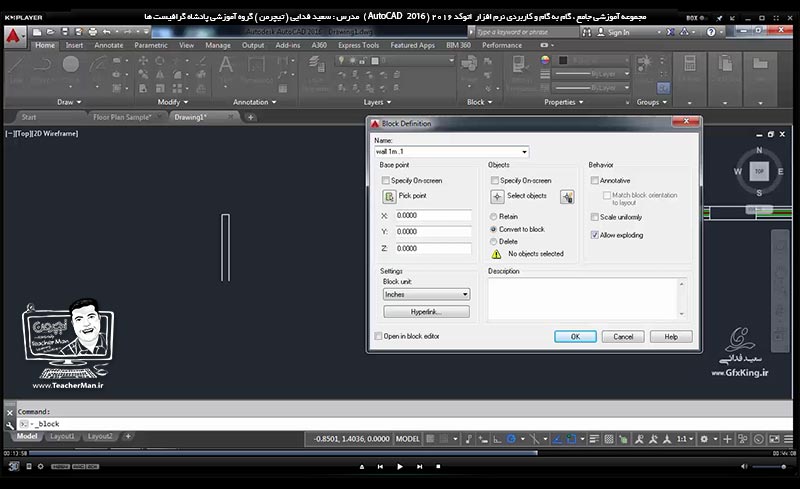Click the TOP face of the ViewCube
Screen dimensions: 800x489
(x=759, y=171)
